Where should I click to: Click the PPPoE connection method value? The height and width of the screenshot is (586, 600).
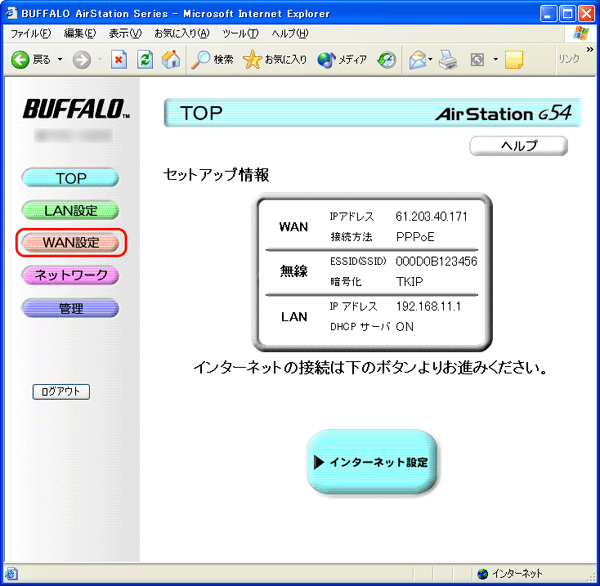tap(415, 237)
